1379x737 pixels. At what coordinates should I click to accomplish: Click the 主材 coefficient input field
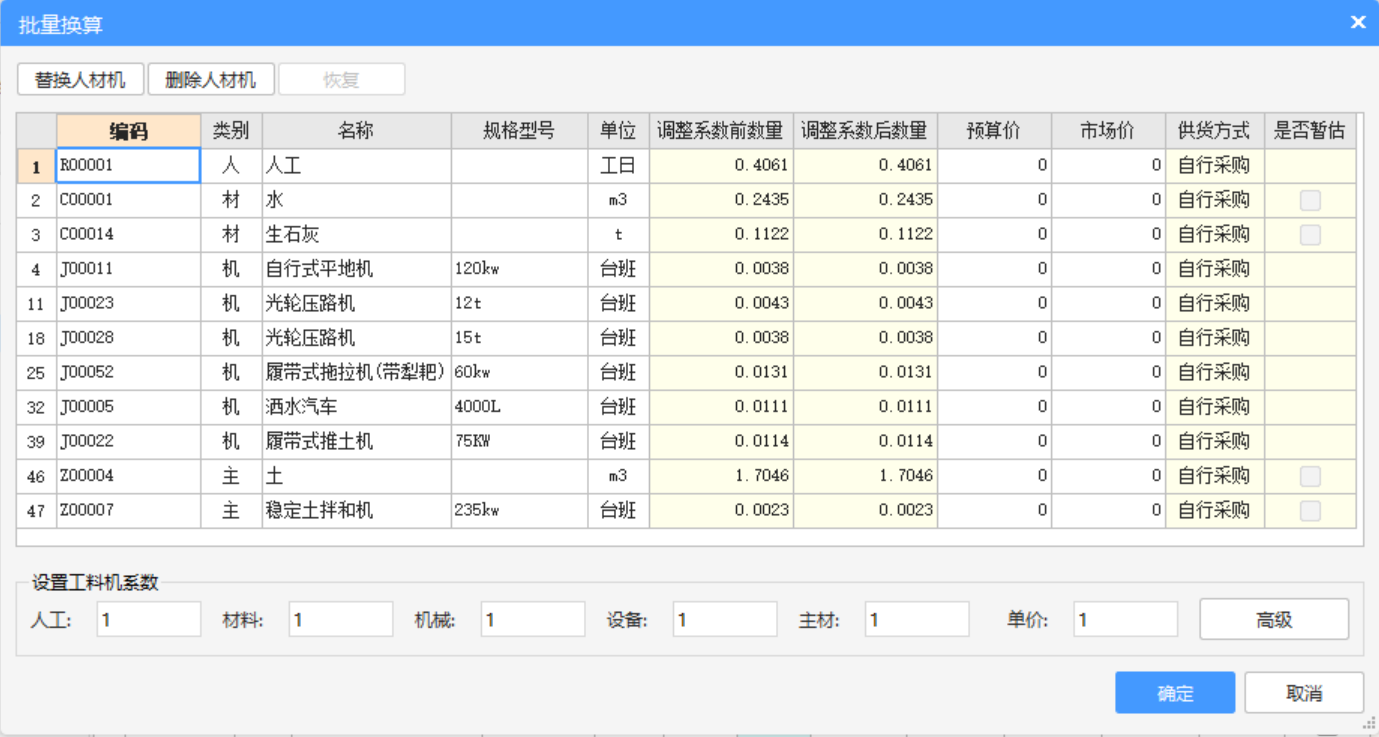click(x=916, y=620)
